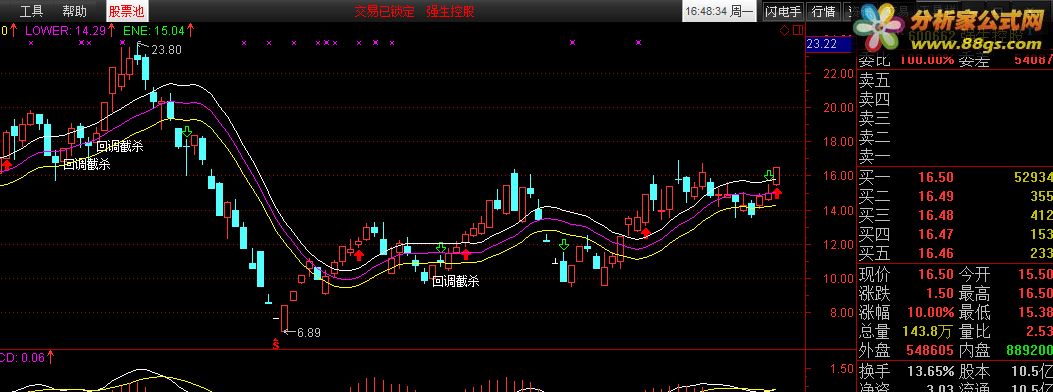Click the 买一 16.50 bid price row
This screenshot has height=392, width=1053.
pyautogui.click(x=955, y=177)
